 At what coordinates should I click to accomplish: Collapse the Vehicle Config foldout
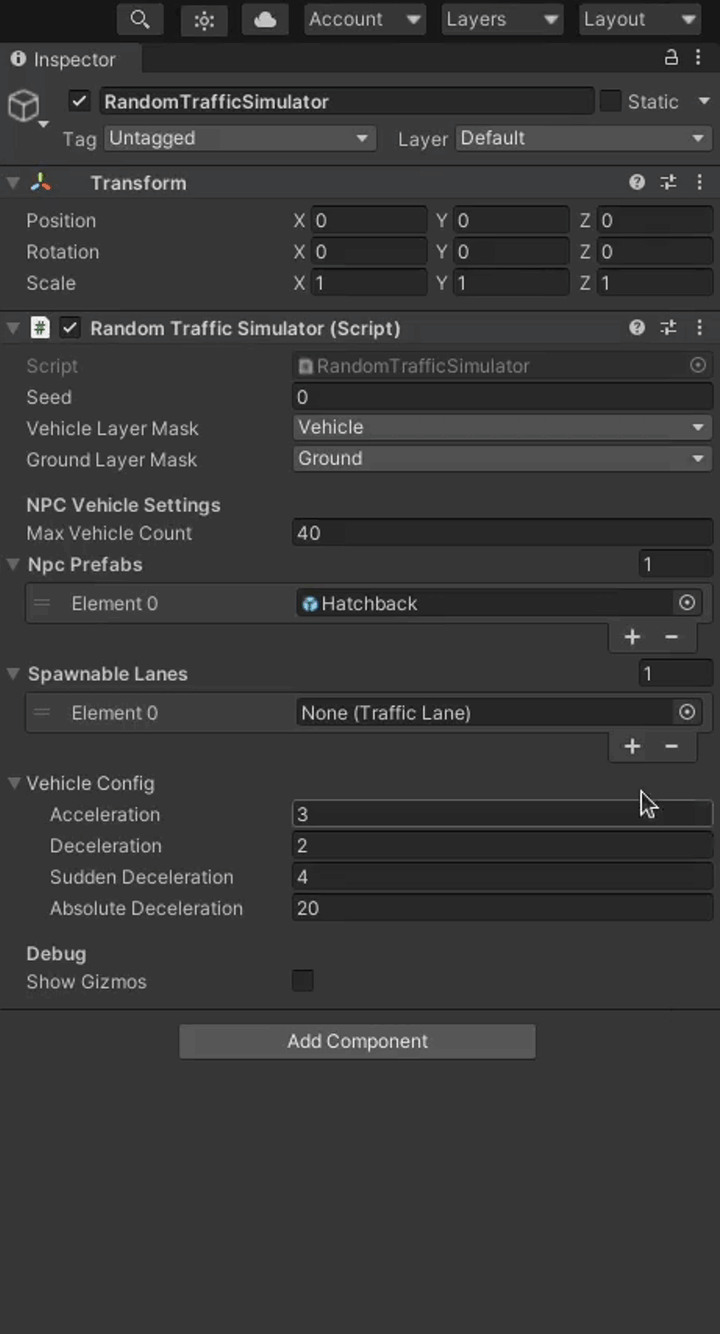[x=15, y=783]
